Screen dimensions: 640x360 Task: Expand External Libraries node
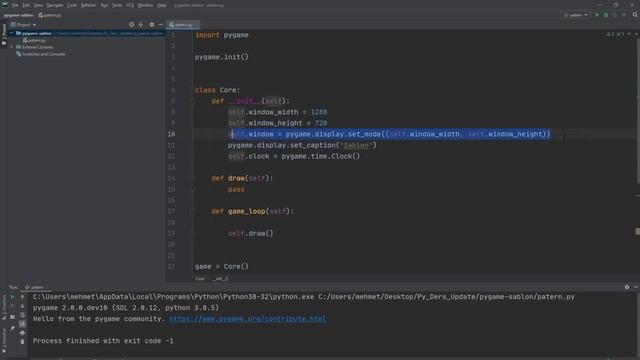(x=12, y=47)
